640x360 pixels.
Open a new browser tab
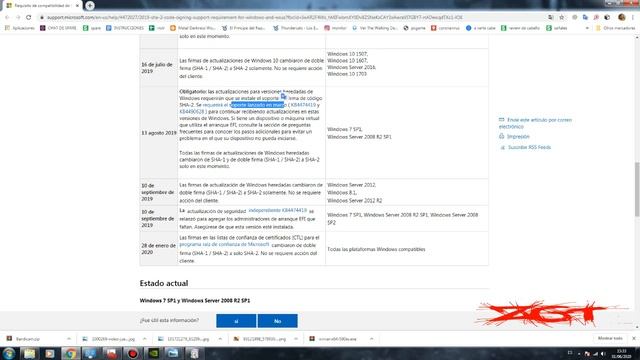click(90, 6)
